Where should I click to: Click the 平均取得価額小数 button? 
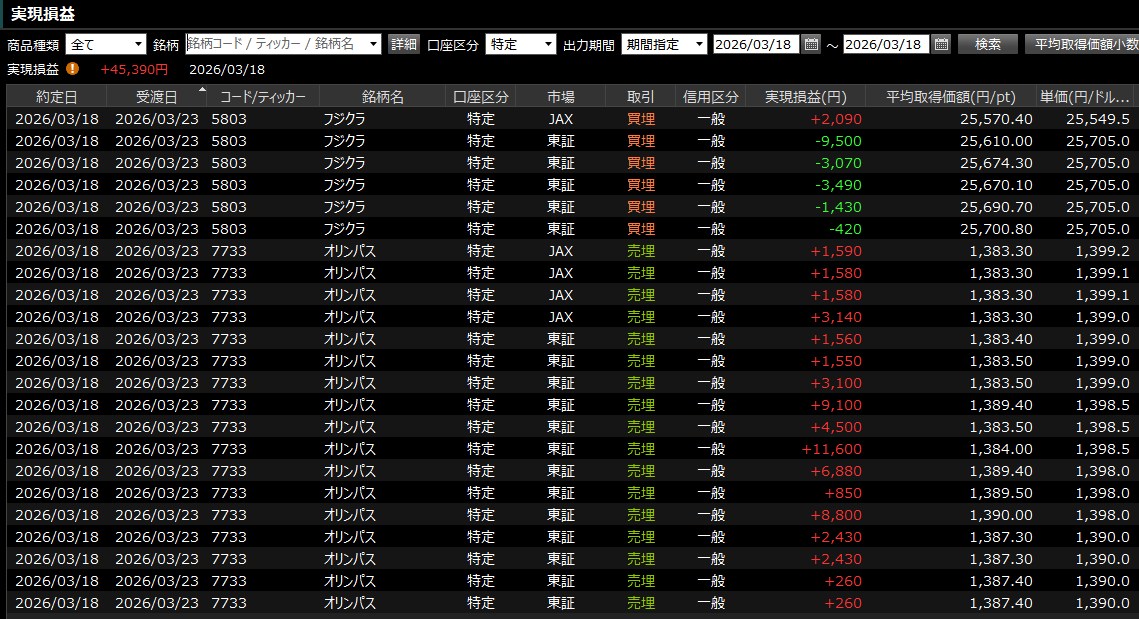click(x=1084, y=44)
